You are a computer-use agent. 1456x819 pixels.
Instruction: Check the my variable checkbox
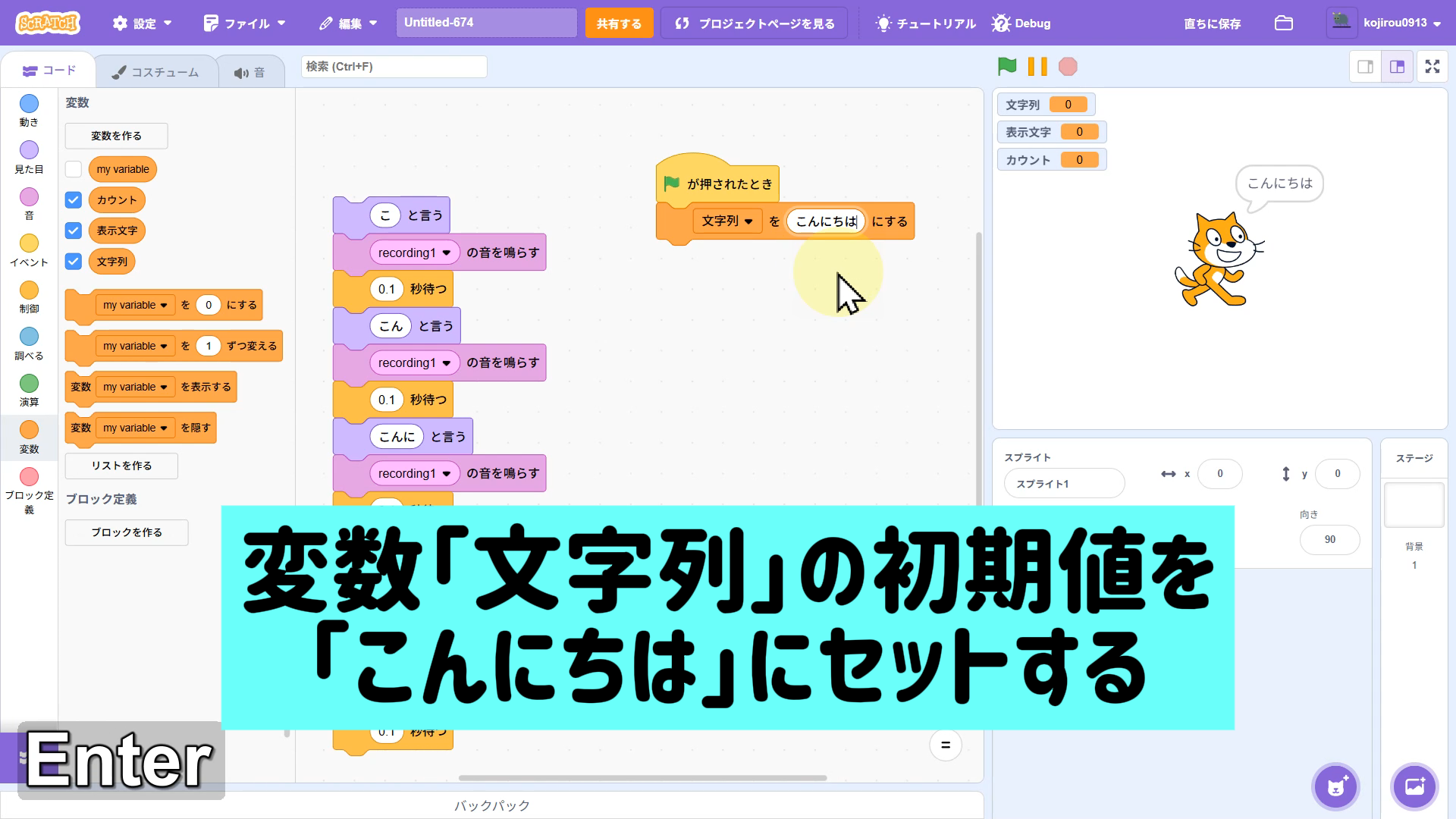point(74,169)
